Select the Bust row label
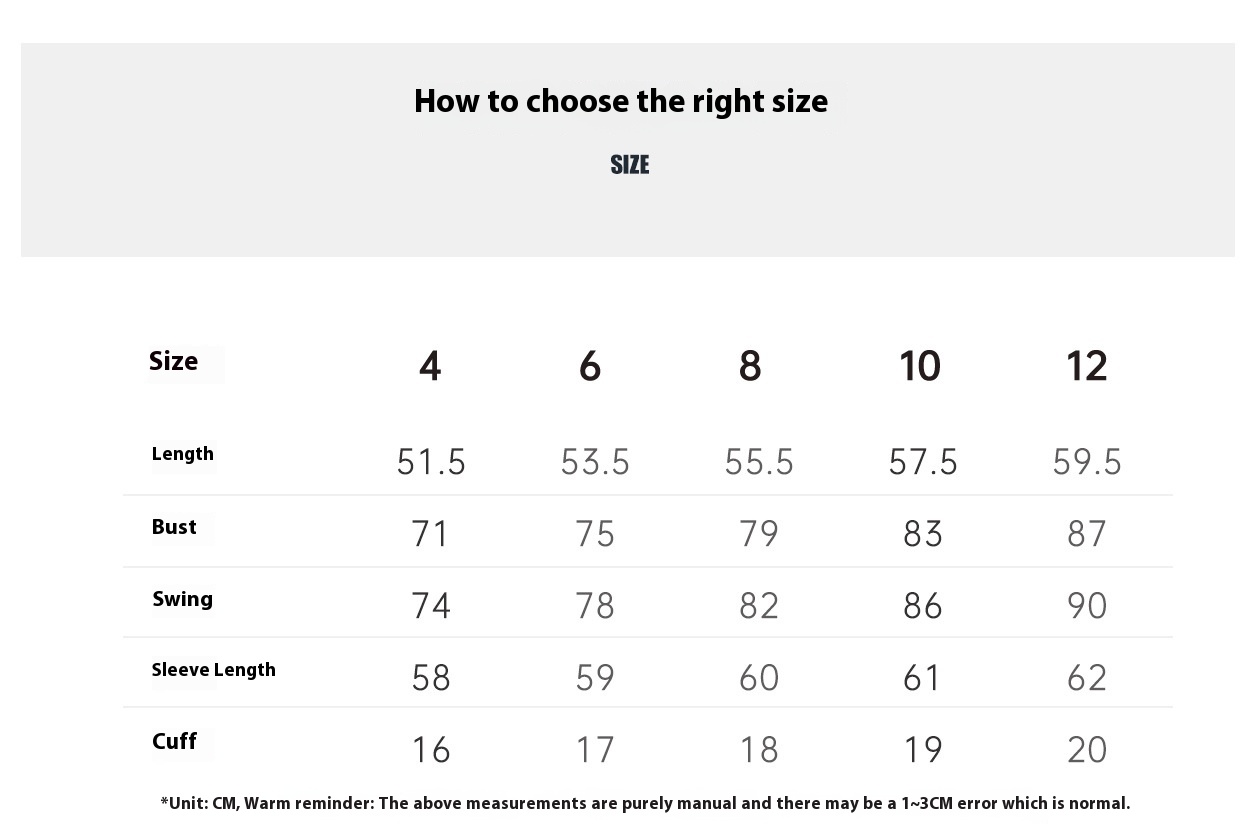Image resolution: width=1260 pixels, height=836 pixels. click(174, 527)
